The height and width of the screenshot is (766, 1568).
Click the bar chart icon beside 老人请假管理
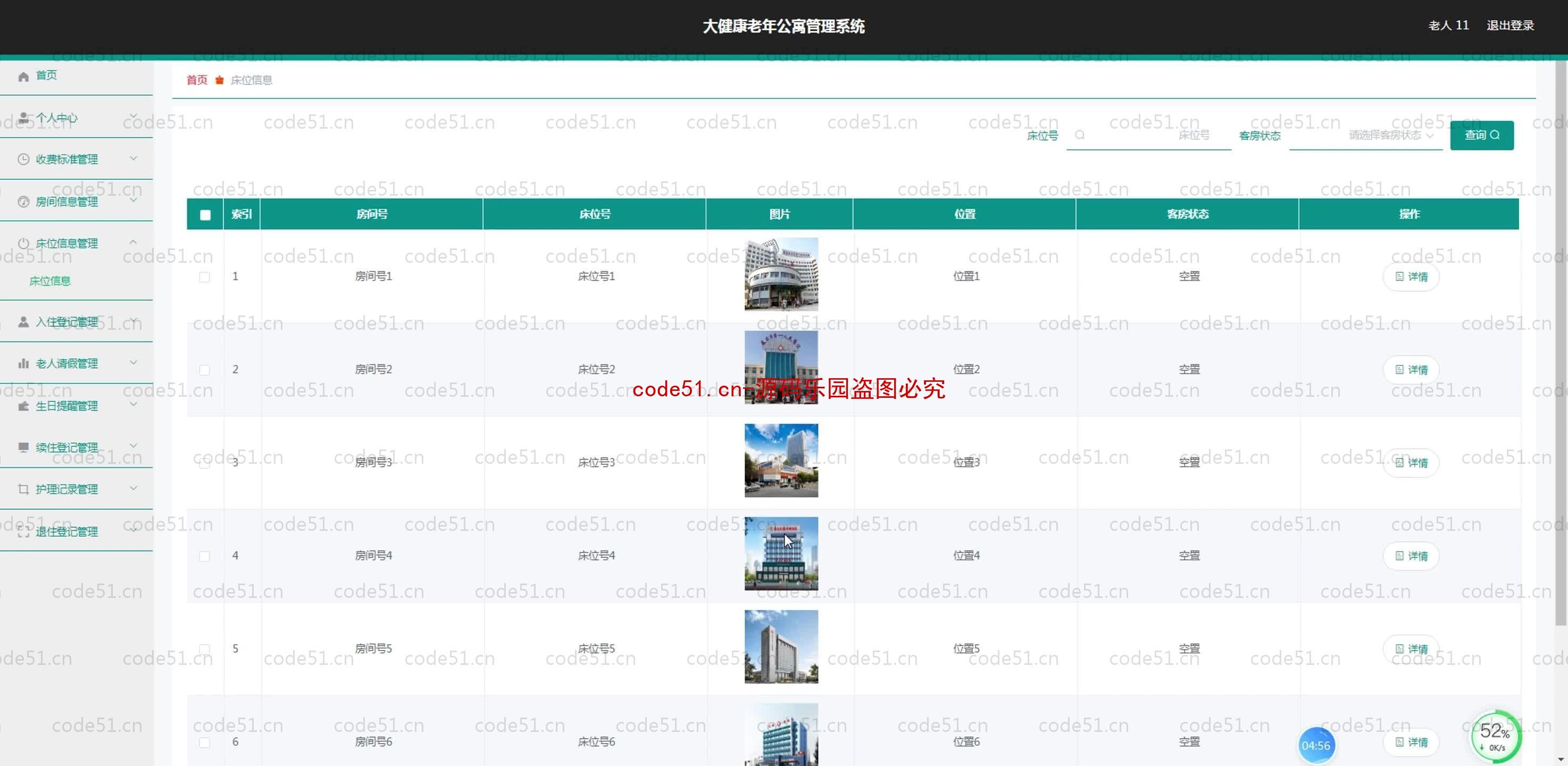point(23,363)
